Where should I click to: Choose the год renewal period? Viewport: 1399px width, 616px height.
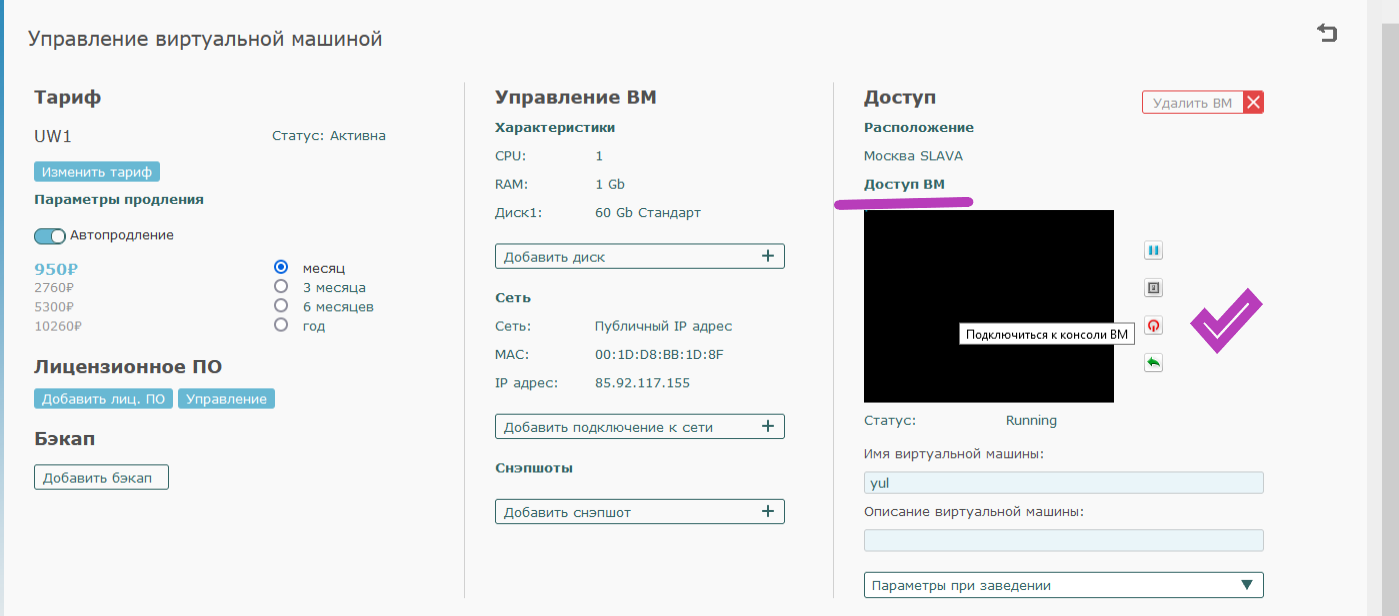click(281, 325)
